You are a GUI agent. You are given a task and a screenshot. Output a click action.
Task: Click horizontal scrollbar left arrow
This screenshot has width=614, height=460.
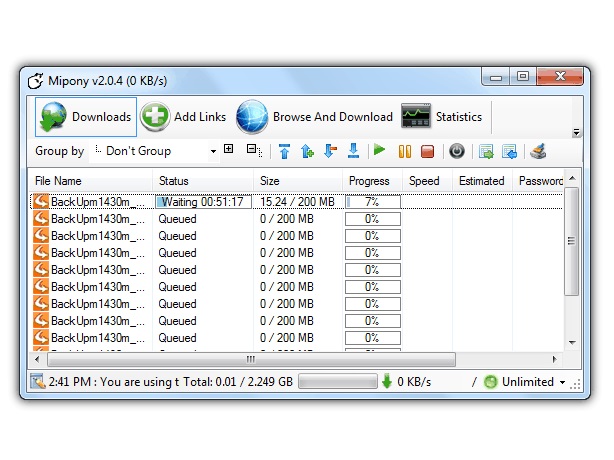[x=38, y=359]
